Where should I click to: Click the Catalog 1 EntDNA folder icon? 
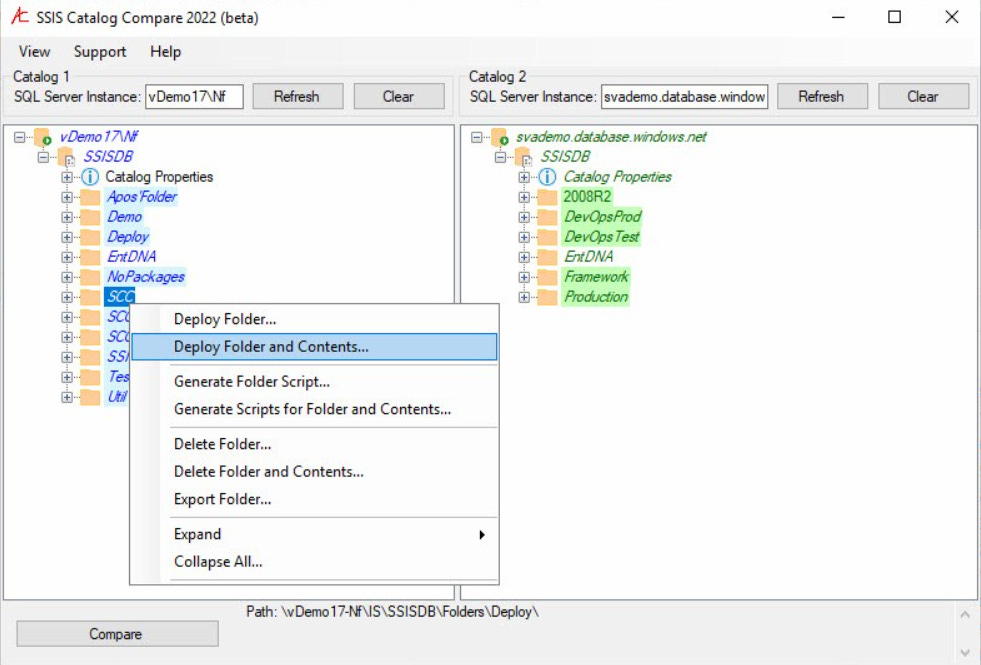pos(90,257)
